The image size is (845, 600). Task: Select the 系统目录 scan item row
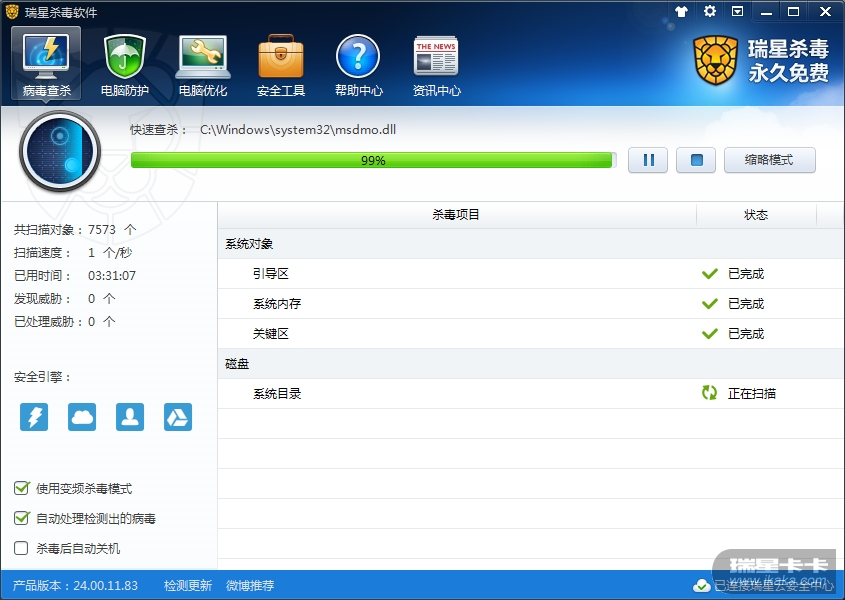coord(531,394)
